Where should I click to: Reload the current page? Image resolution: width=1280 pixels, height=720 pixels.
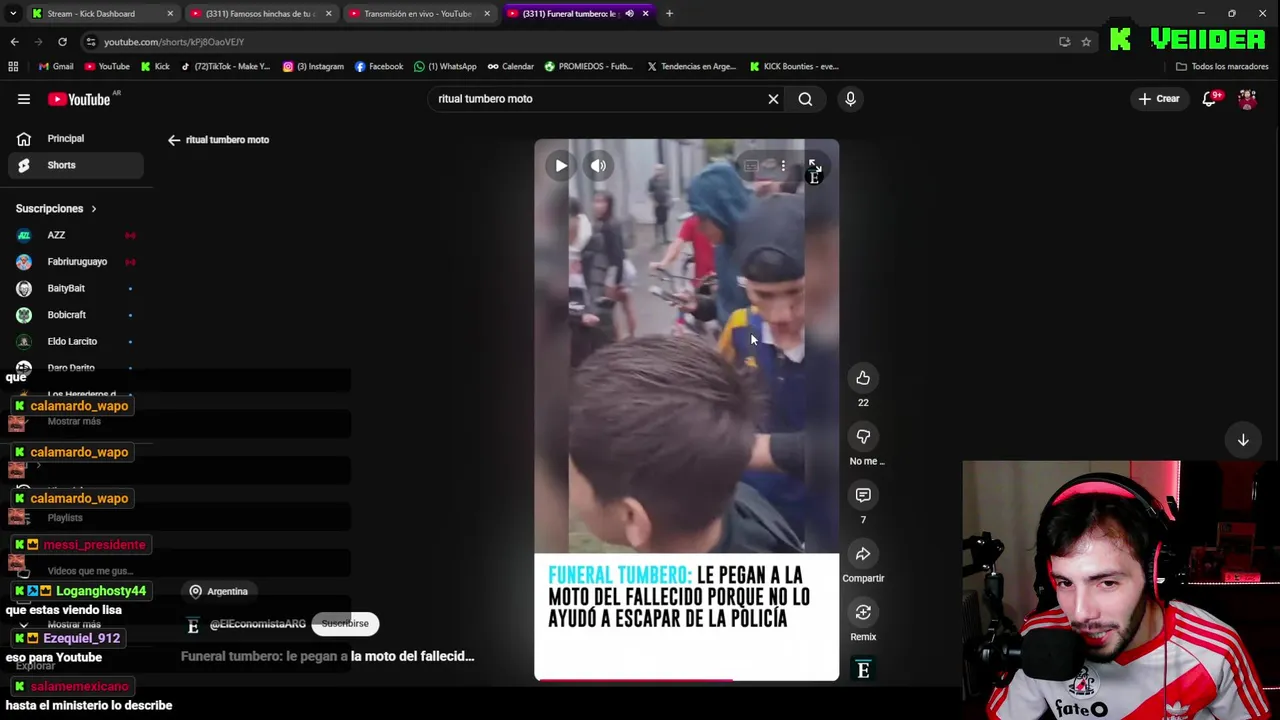[62, 42]
